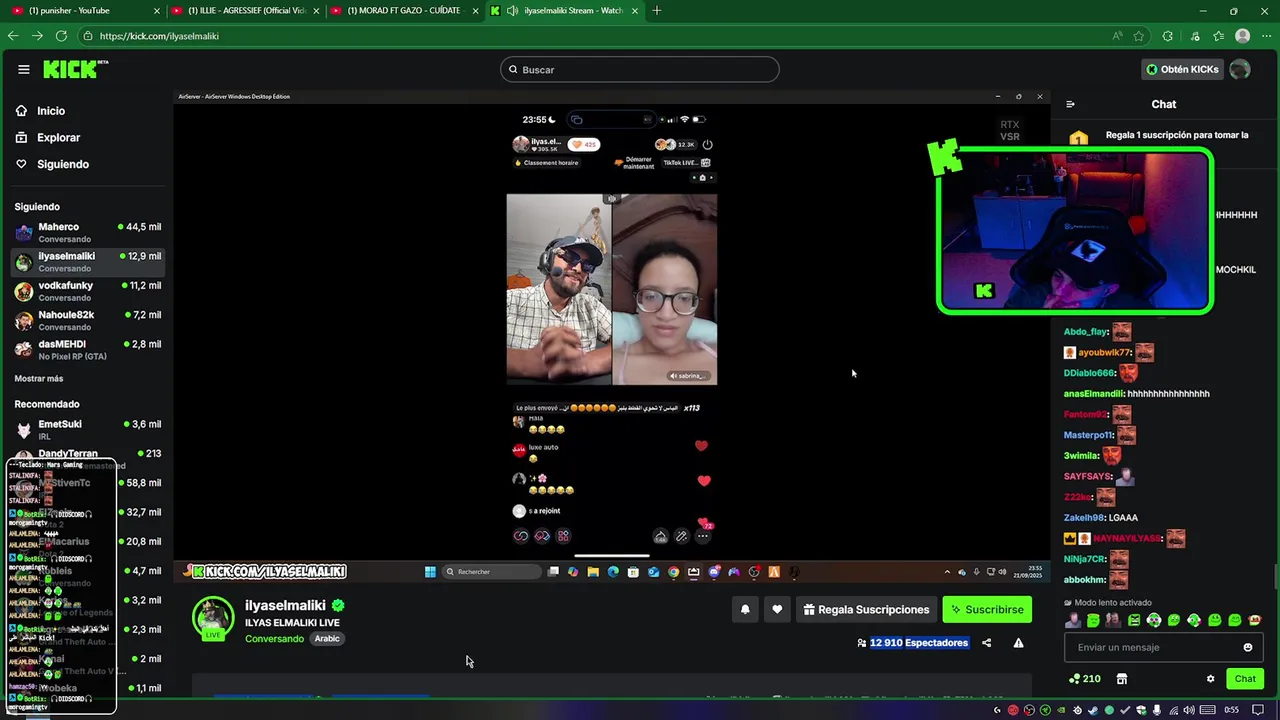
Task: Click the DDiablo666 username in chat
Action: click(x=1089, y=373)
